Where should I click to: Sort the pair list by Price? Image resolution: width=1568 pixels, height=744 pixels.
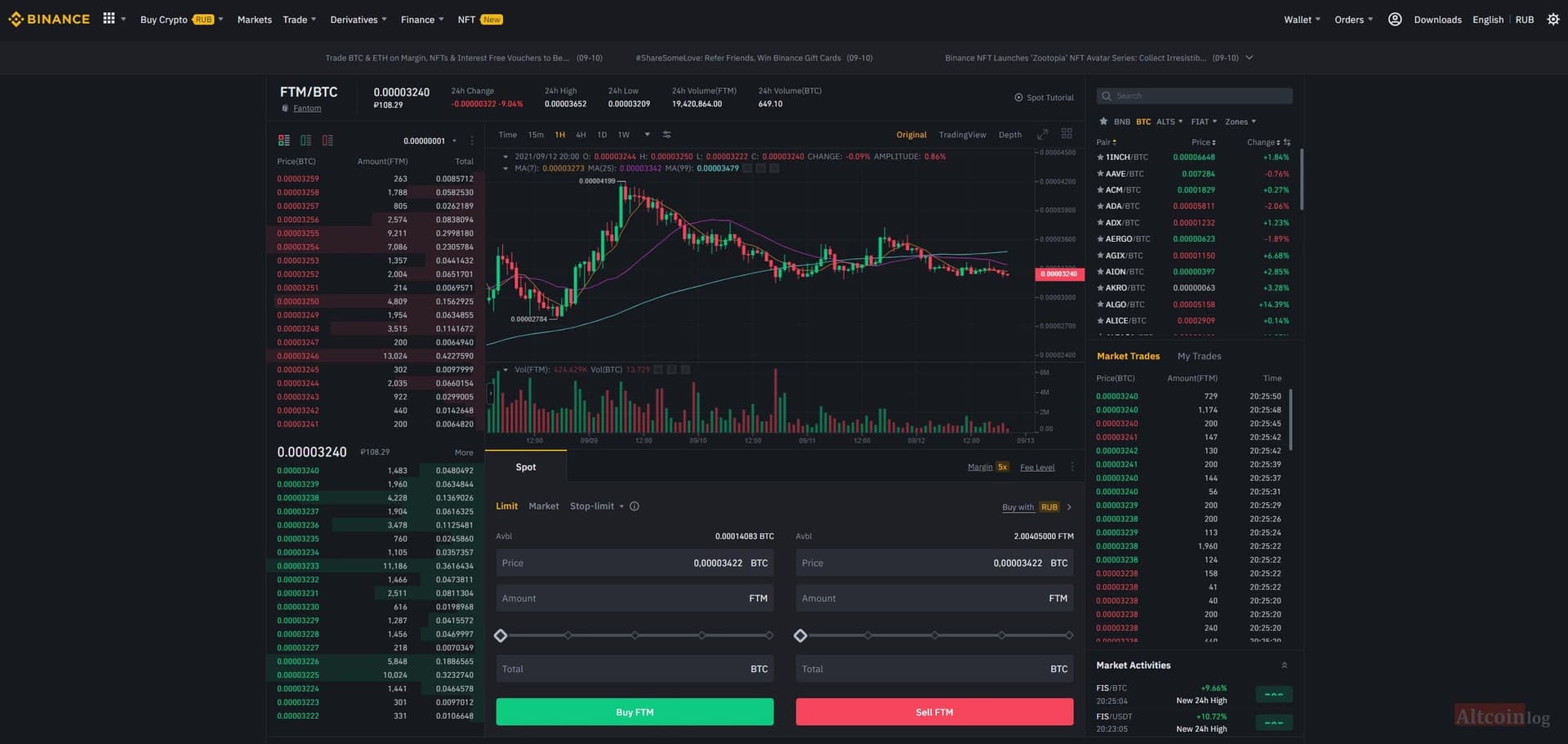pos(1203,142)
